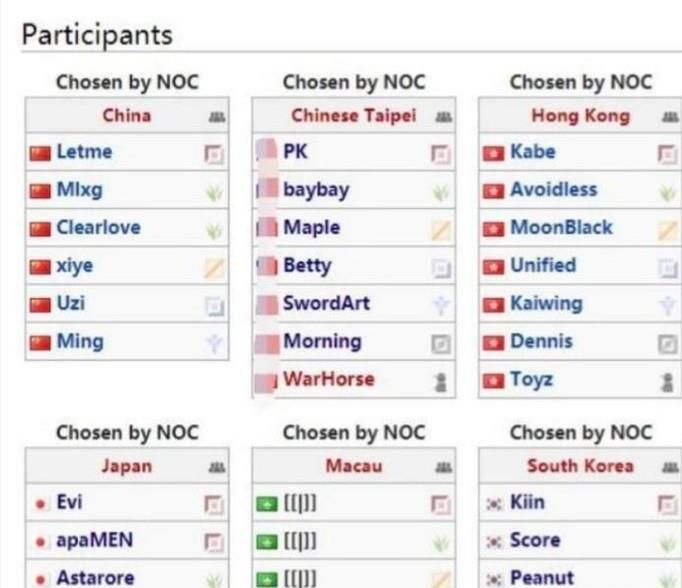Open the baybay player page
This screenshot has width=682, height=588.
tap(315, 189)
